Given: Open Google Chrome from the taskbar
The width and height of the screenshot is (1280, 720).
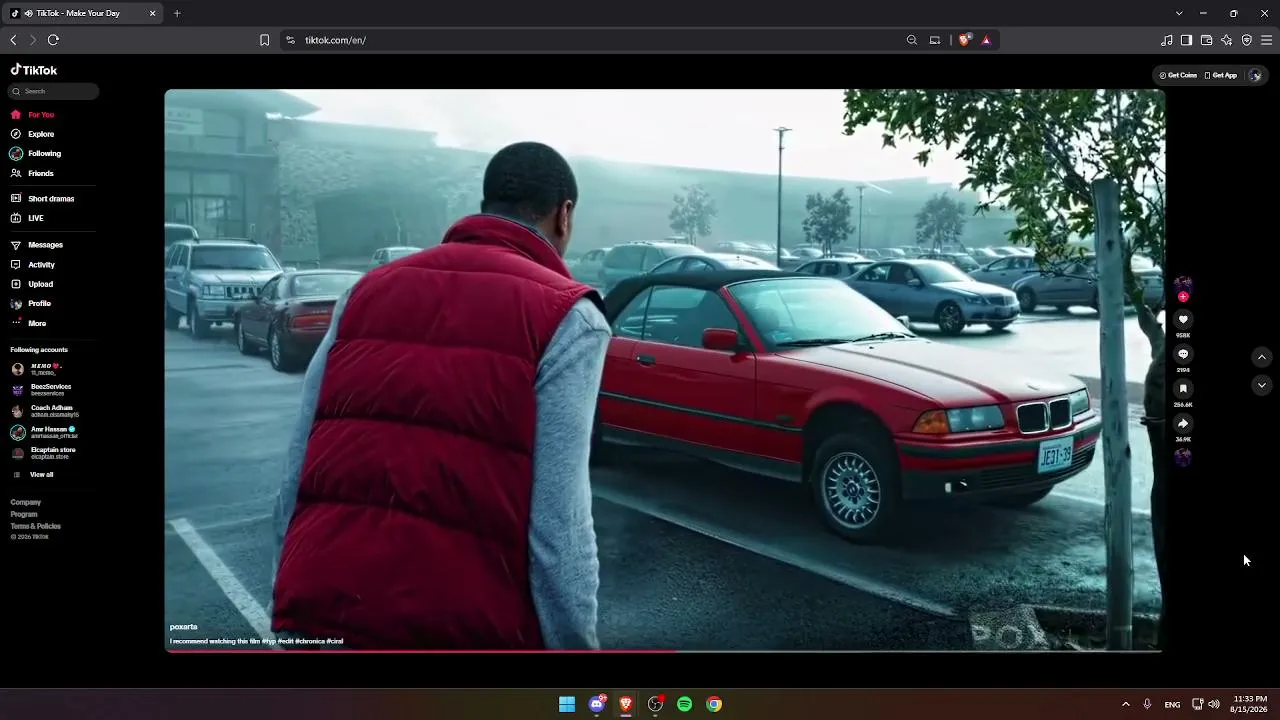Looking at the screenshot, I should coord(714,704).
